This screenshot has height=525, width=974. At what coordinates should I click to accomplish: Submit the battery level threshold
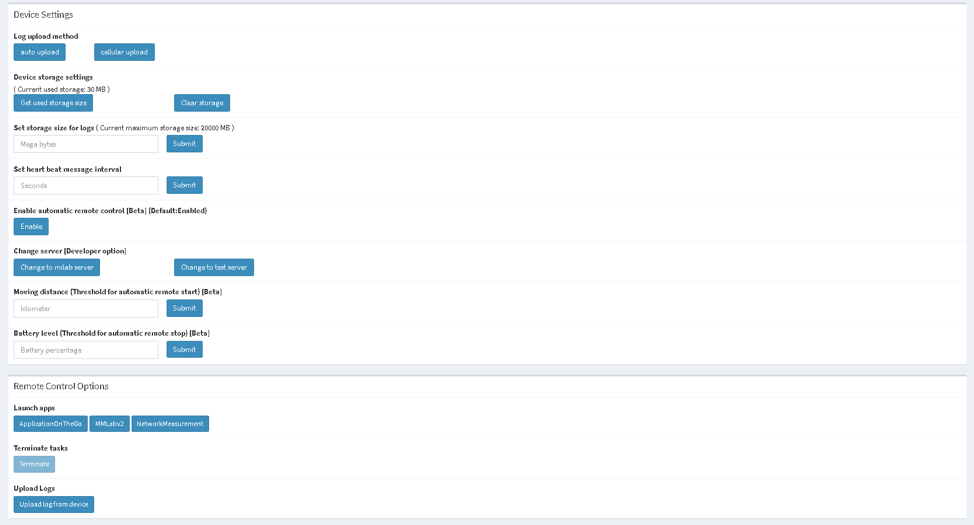pos(184,350)
